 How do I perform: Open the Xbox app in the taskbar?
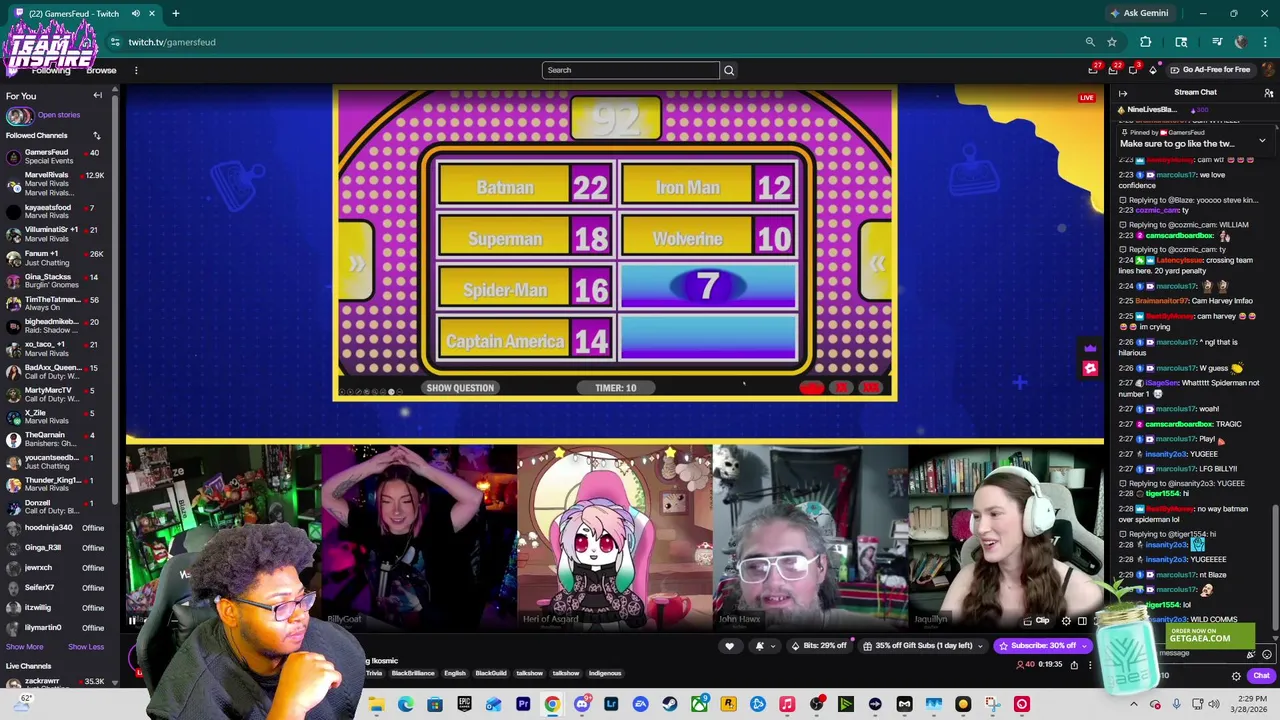(699, 704)
